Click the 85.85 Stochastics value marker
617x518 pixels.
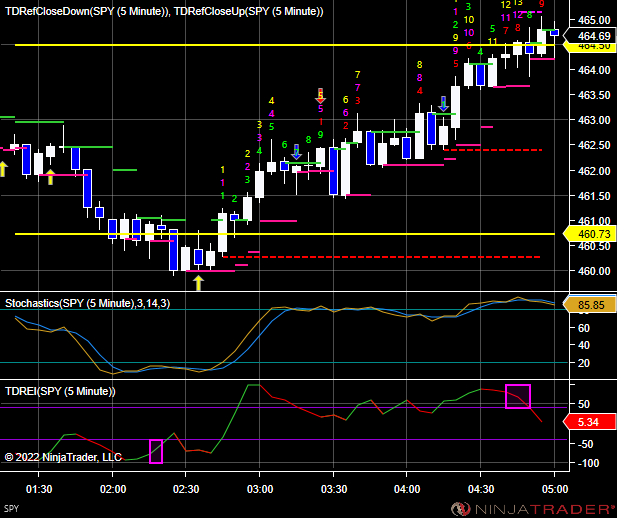tap(590, 305)
